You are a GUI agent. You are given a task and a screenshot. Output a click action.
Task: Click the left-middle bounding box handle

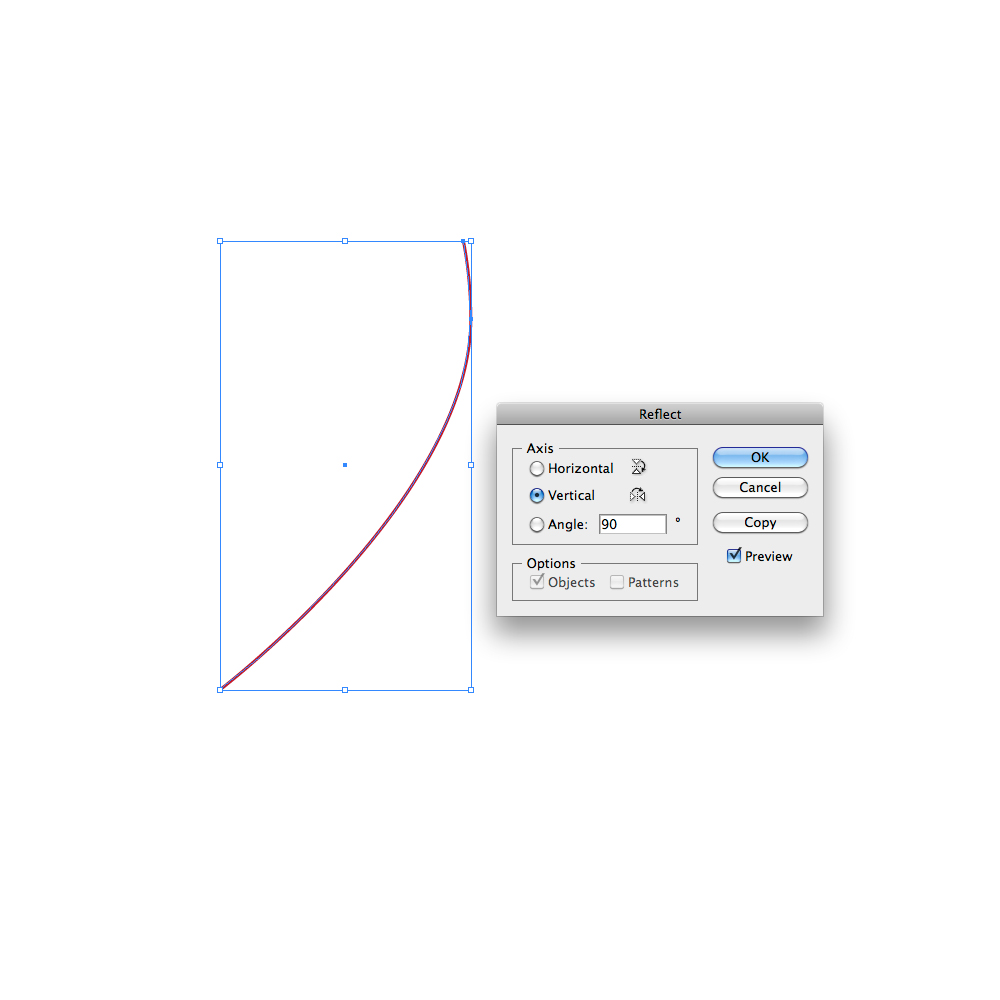(x=220, y=465)
